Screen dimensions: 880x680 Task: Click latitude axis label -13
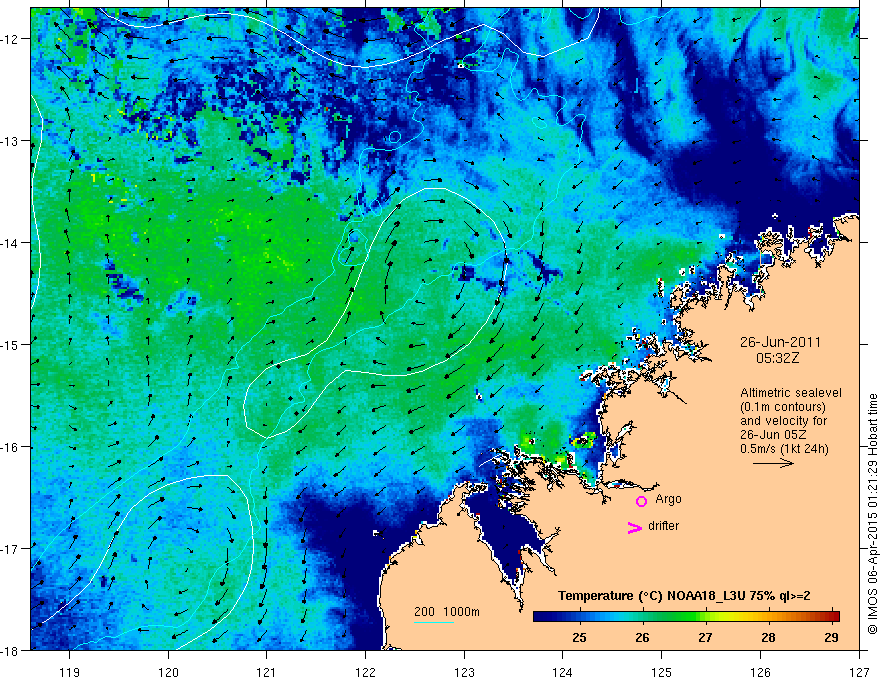tap(11, 141)
